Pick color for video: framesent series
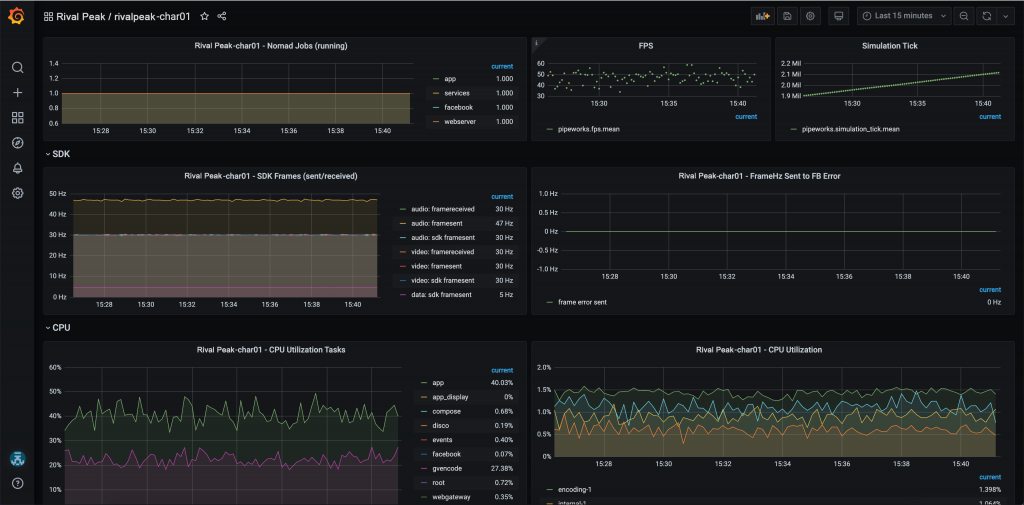Image resolution: width=1024 pixels, height=505 pixels. (402, 267)
